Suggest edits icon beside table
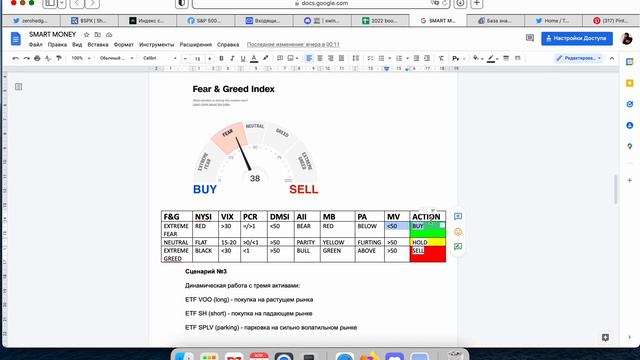 click(x=458, y=247)
